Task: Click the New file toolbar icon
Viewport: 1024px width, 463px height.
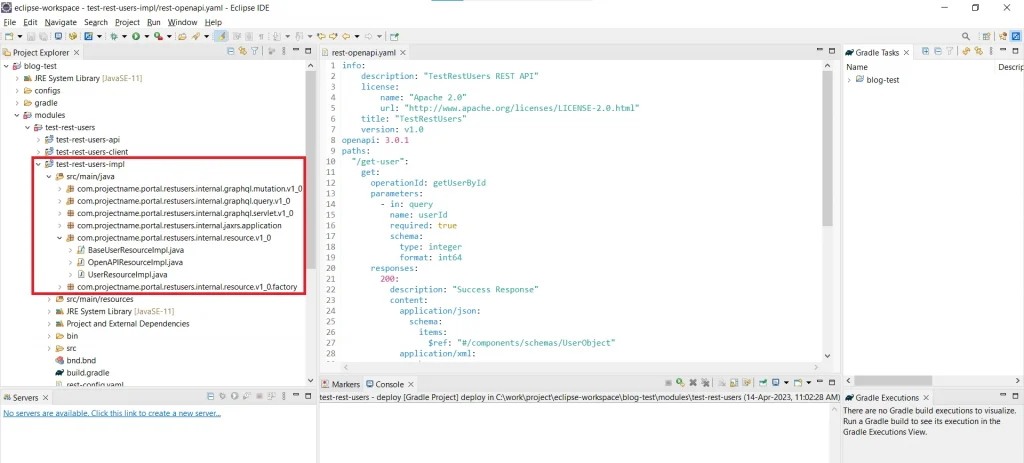Action: coord(9,37)
